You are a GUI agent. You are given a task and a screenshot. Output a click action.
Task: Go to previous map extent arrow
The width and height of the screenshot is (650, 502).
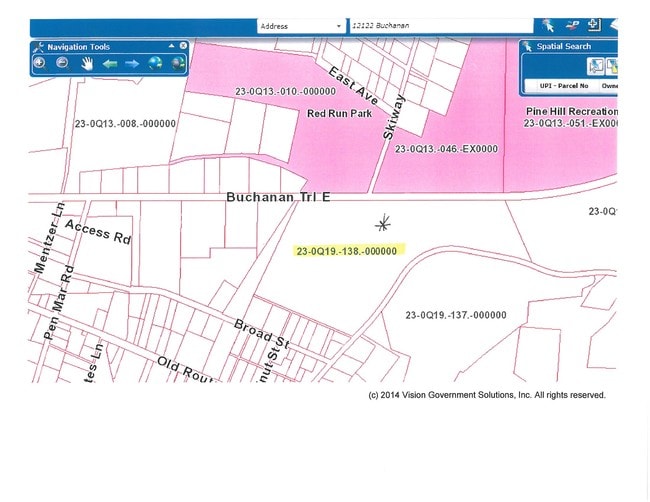click(x=109, y=63)
